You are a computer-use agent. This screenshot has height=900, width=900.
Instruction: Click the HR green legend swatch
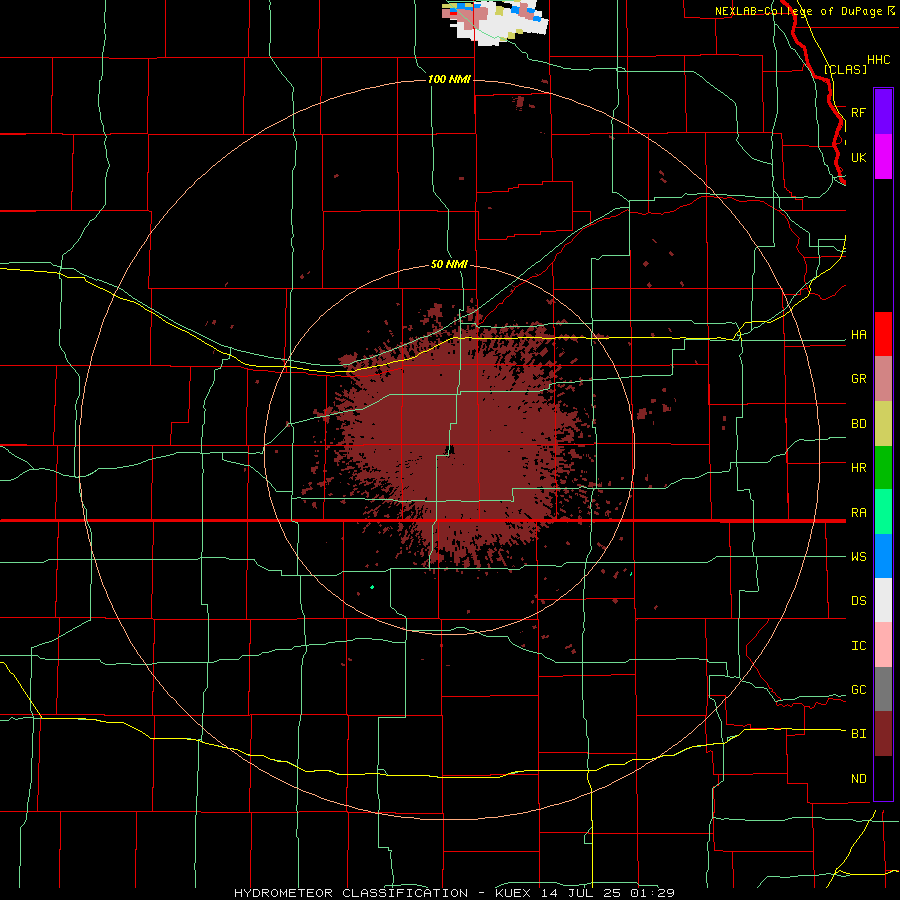[x=883, y=468]
